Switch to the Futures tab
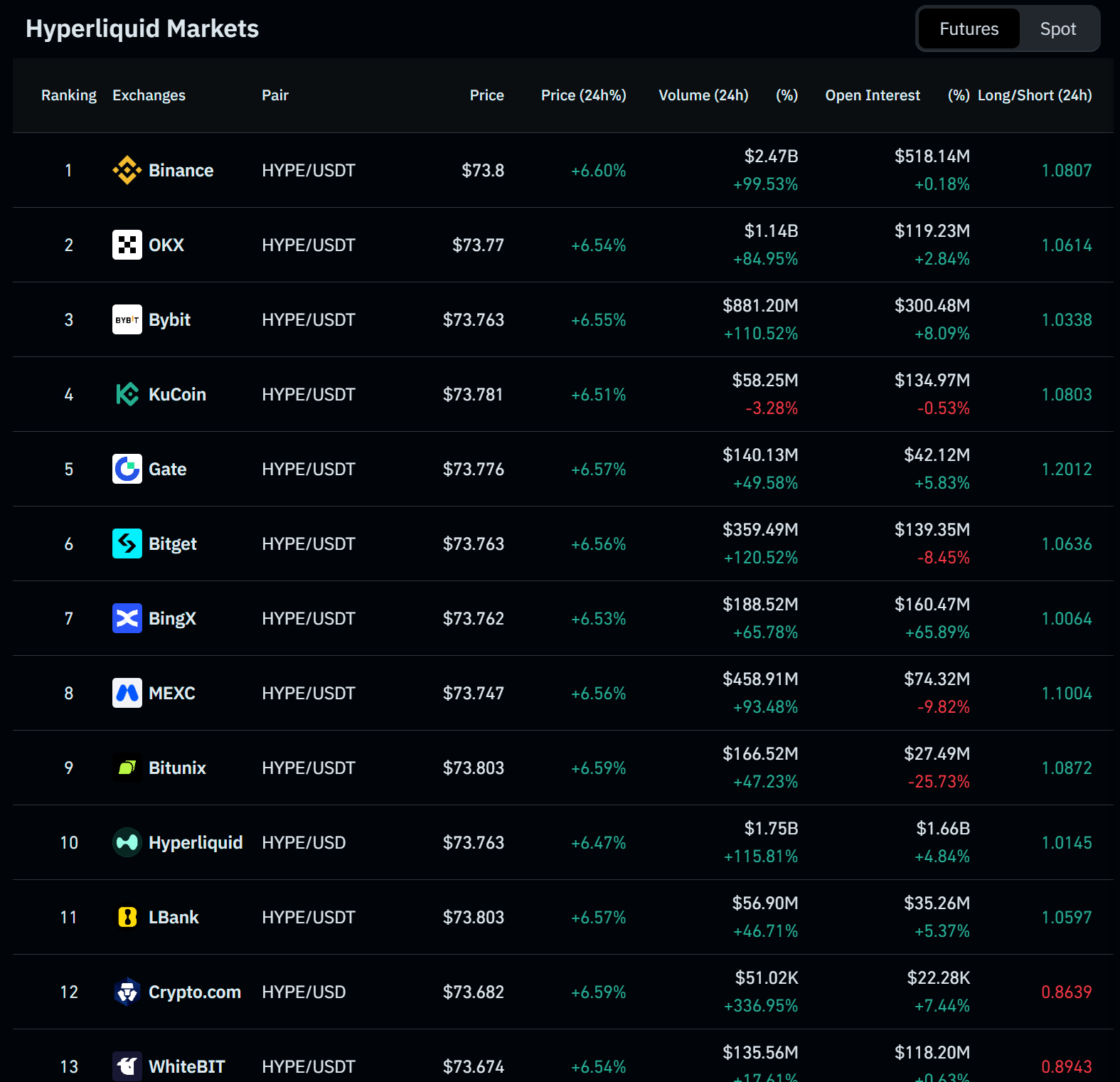Image resolution: width=1120 pixels, height=1082 pixels. (x=969, y=28)
